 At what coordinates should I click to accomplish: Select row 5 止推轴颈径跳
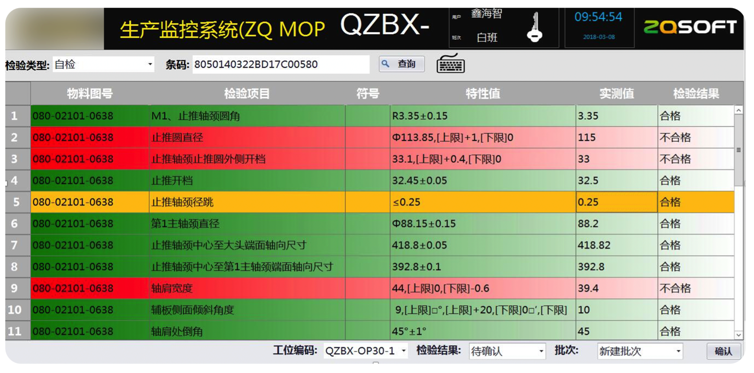pyautogui.click(x=370, y=202)
